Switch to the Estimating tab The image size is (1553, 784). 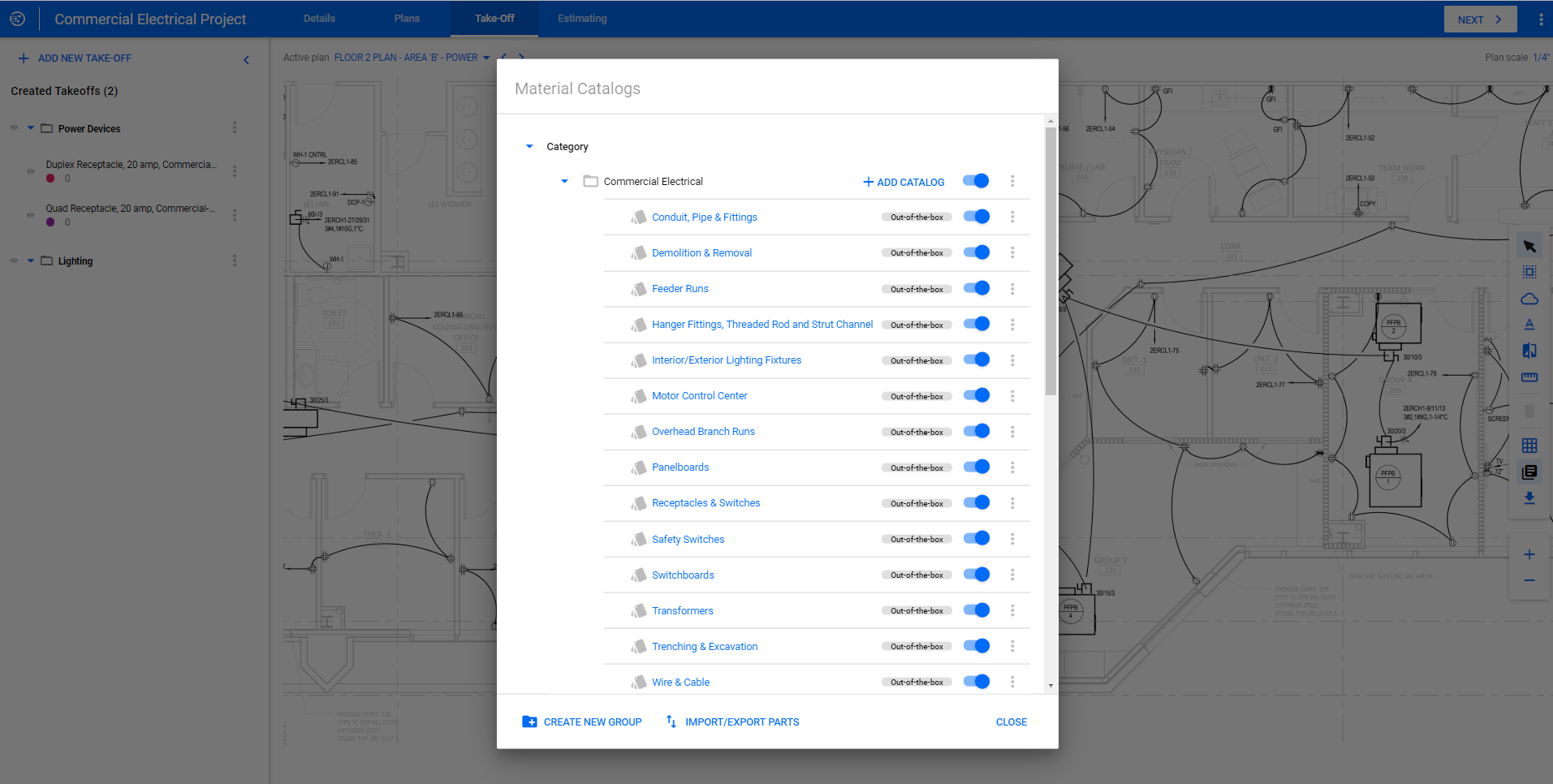pos(581,18)
